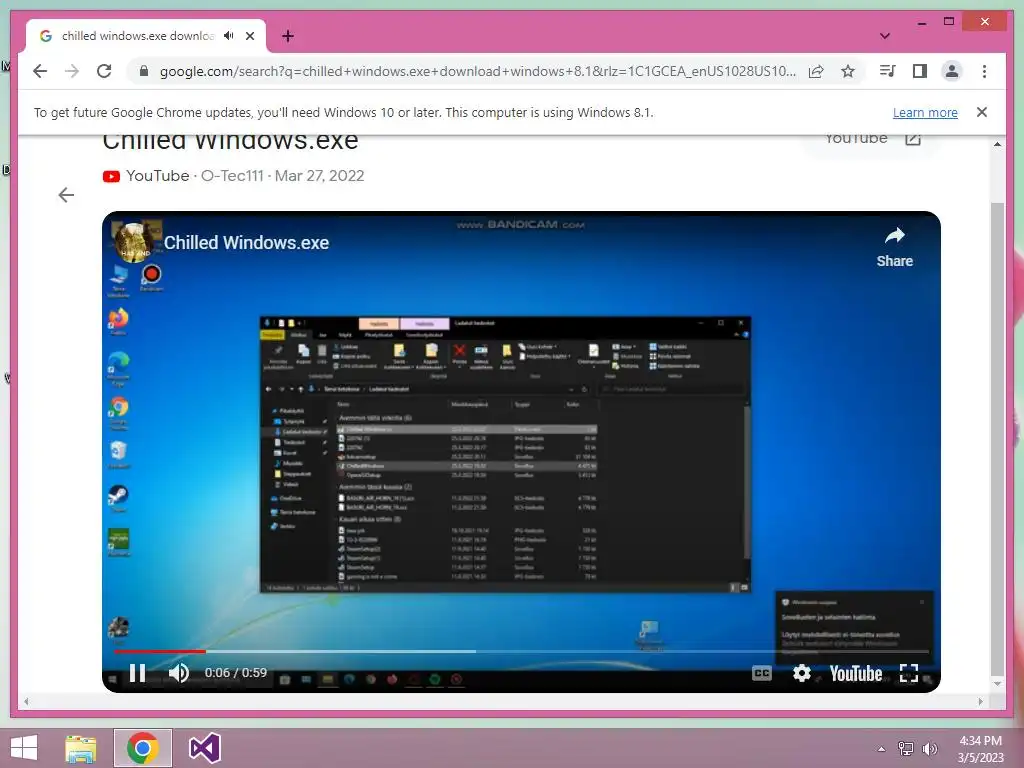Close the chilled windows.exe tab
The width and height of the screenshot is (1024, 768).
click(250, 36)
